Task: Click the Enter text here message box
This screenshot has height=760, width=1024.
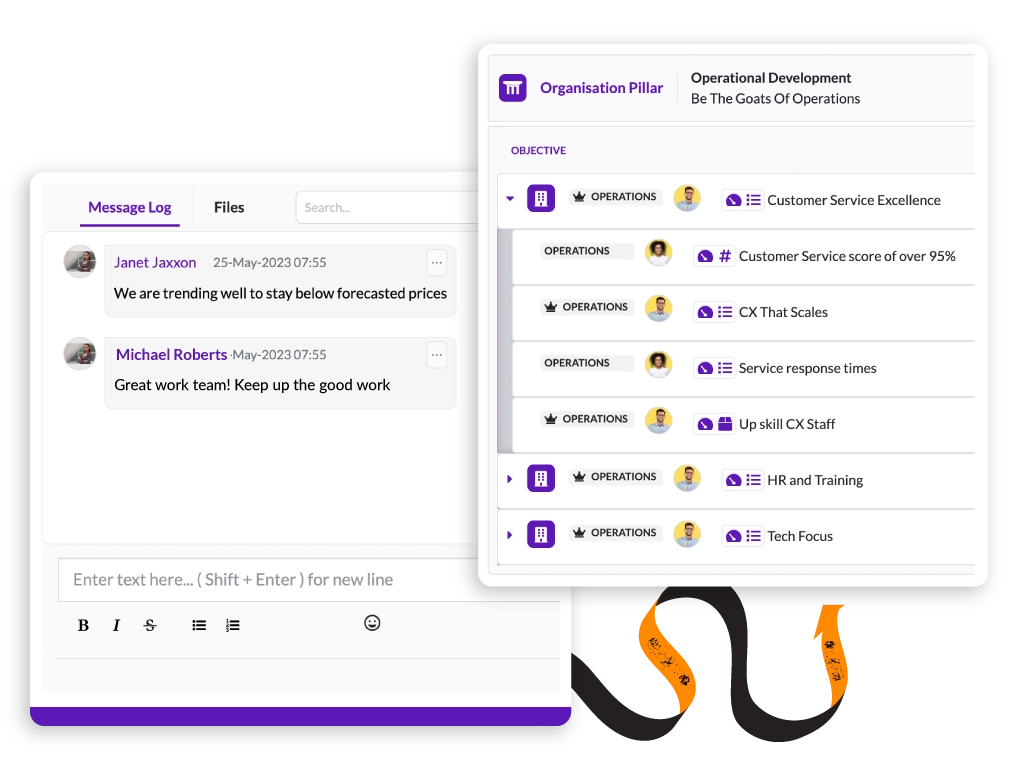Action: pyautogui.click(x=309, y=580)
